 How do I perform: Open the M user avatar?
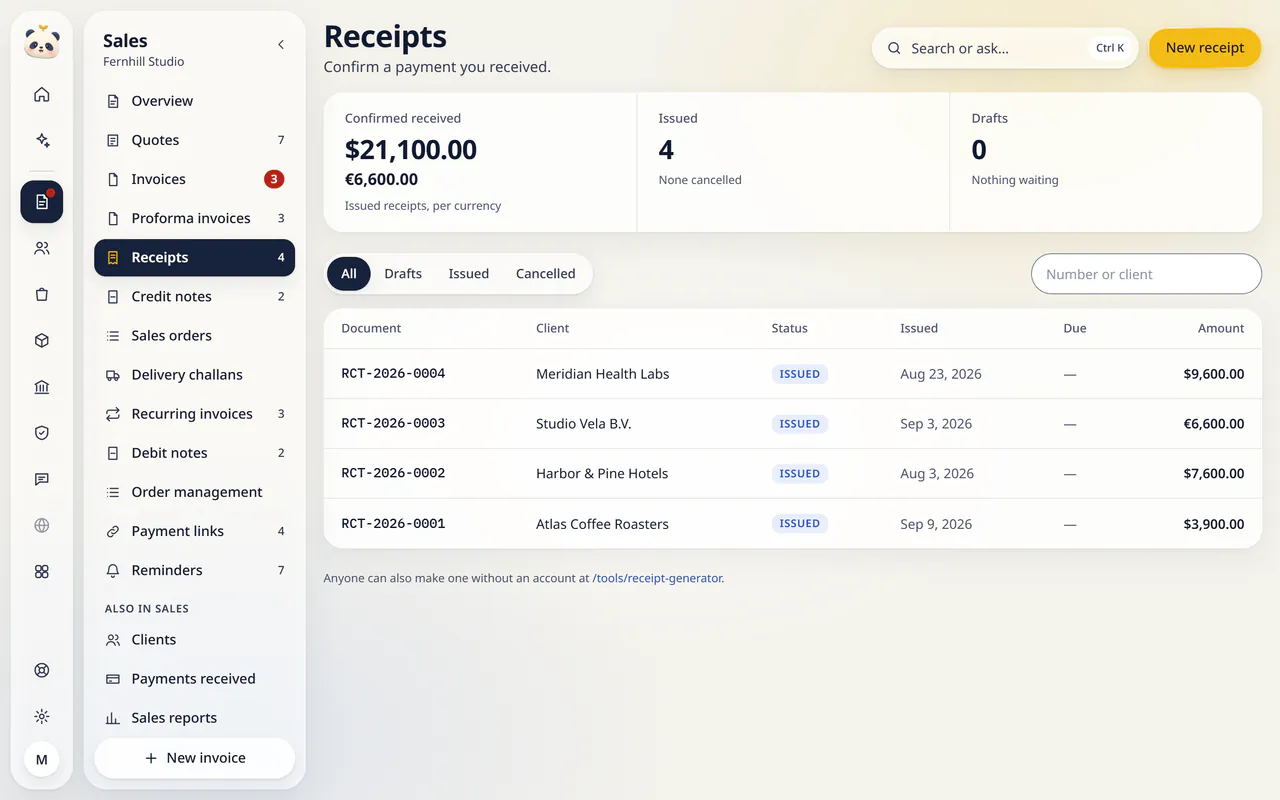(42, 760)
